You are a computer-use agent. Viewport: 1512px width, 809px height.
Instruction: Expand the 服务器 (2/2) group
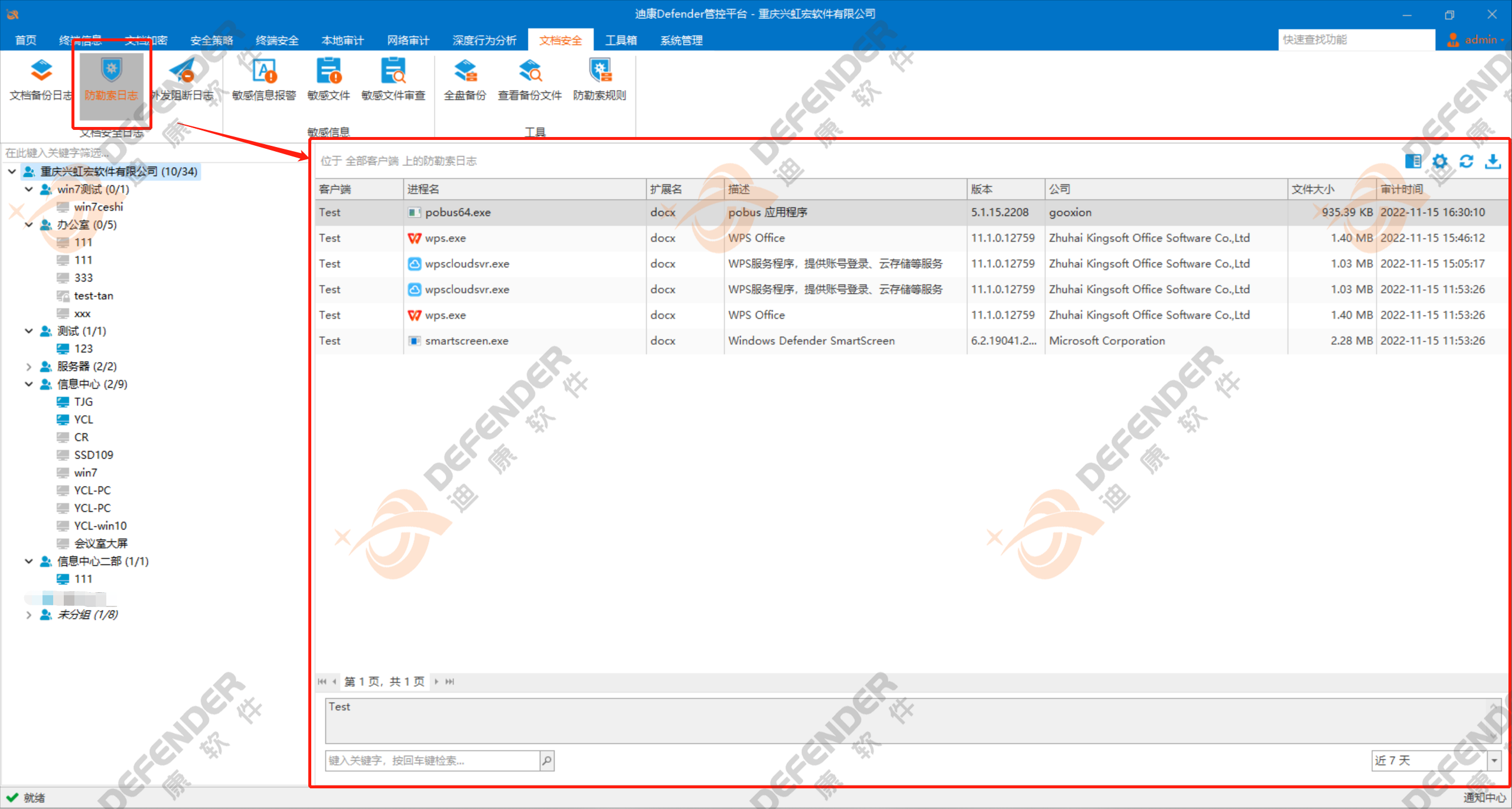click(x=28, y=366)
